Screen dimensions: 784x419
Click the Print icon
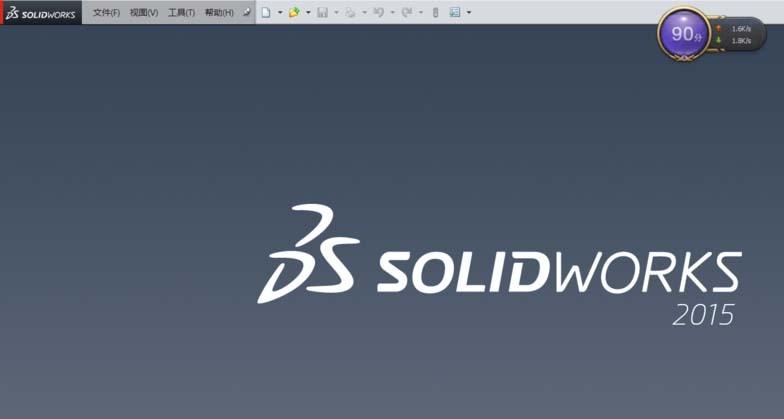click(350, 12)
